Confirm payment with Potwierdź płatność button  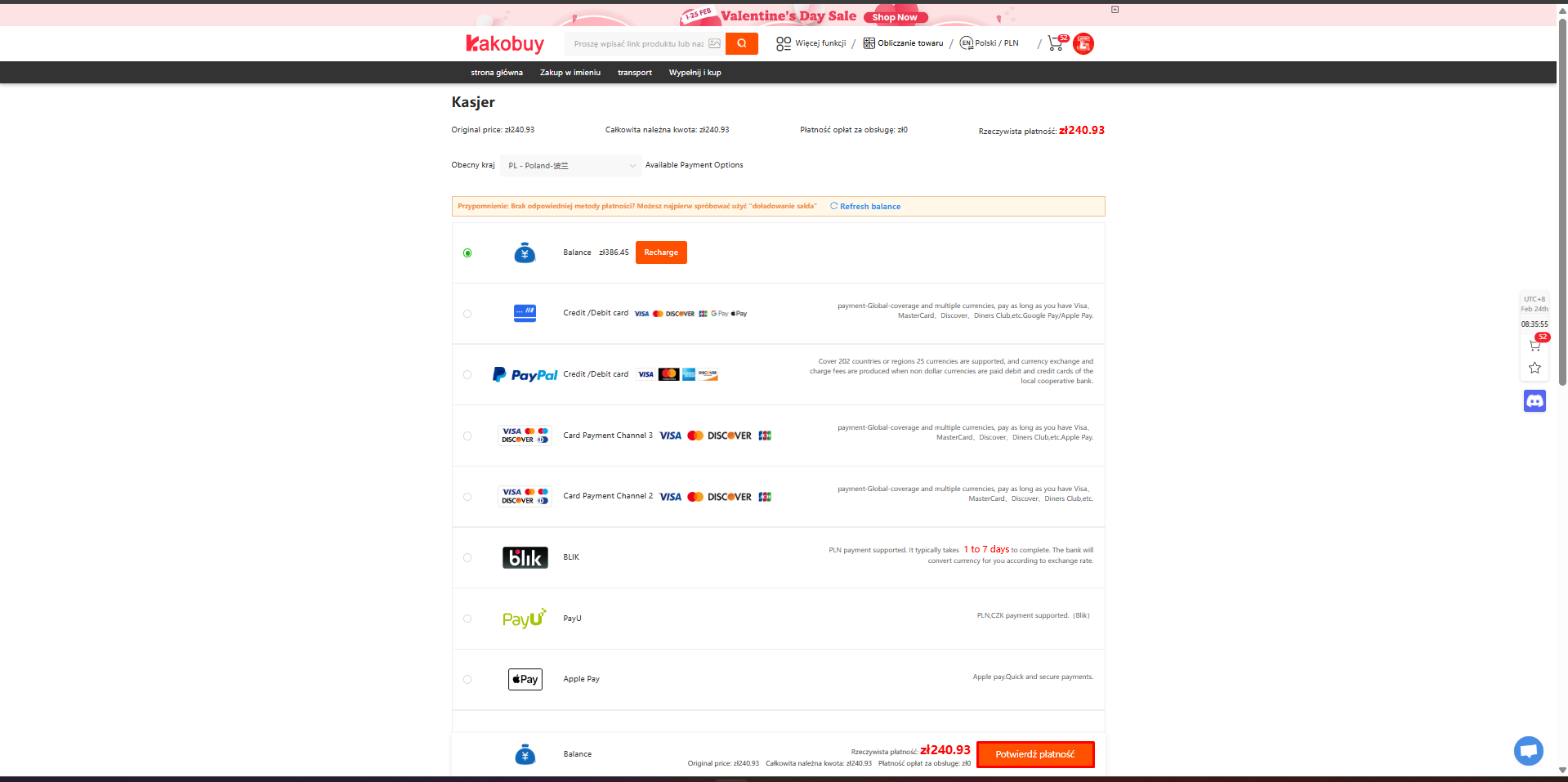coord(1034,753)
